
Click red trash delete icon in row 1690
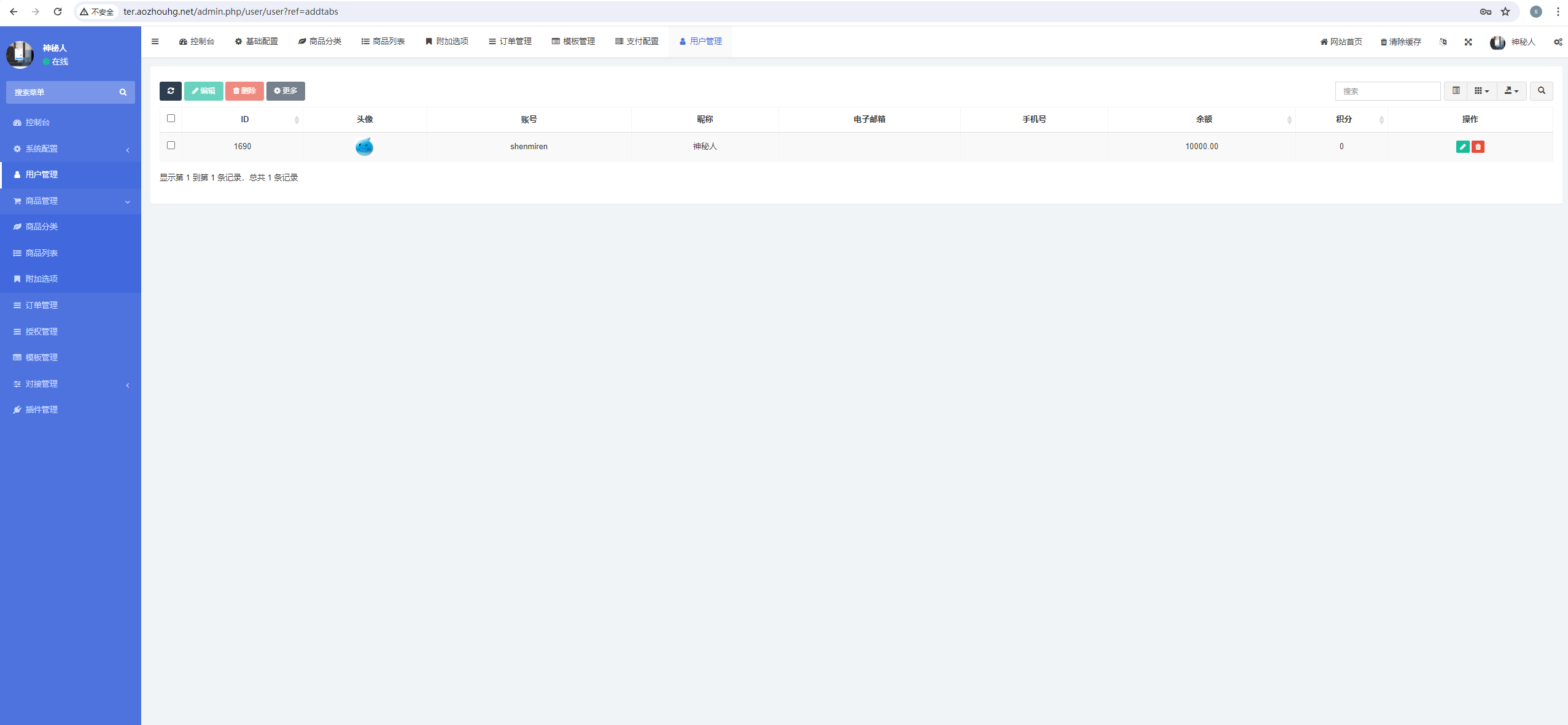(1478, 147)
